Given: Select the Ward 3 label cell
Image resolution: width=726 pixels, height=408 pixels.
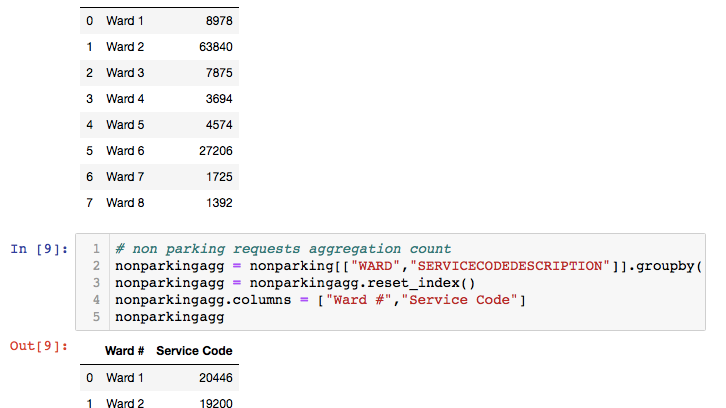Looking at the screenshot, I should 124,73.
